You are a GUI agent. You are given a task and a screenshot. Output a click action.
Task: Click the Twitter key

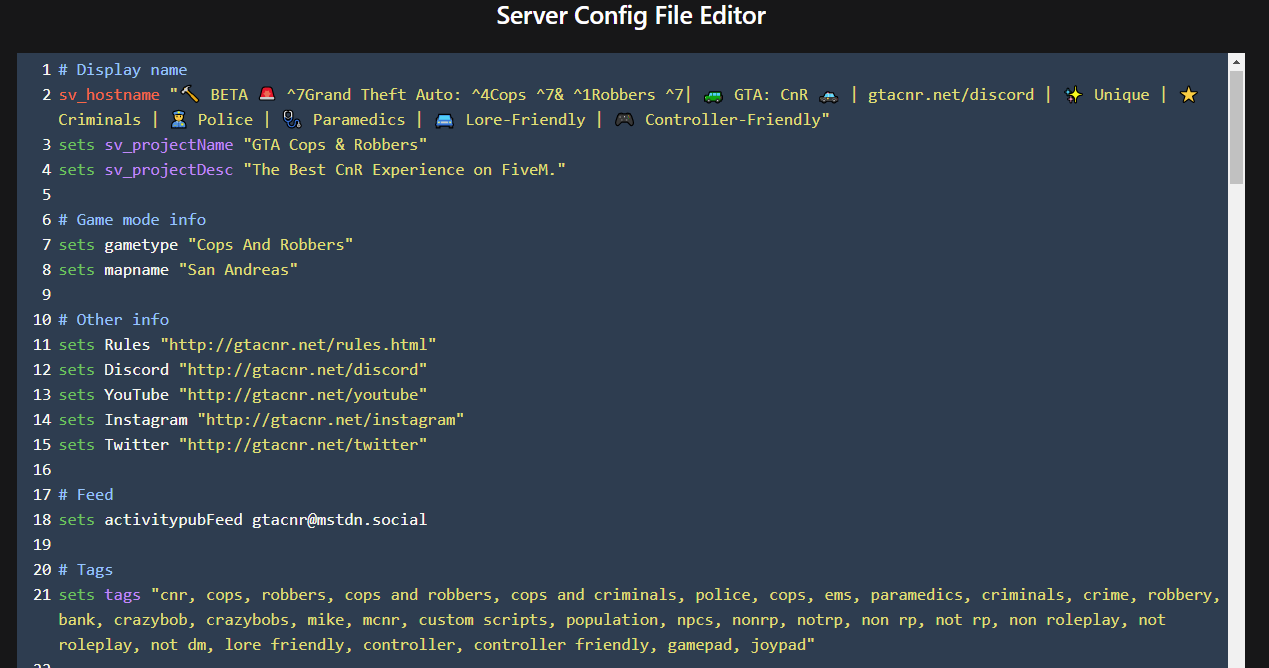point(137,445)
